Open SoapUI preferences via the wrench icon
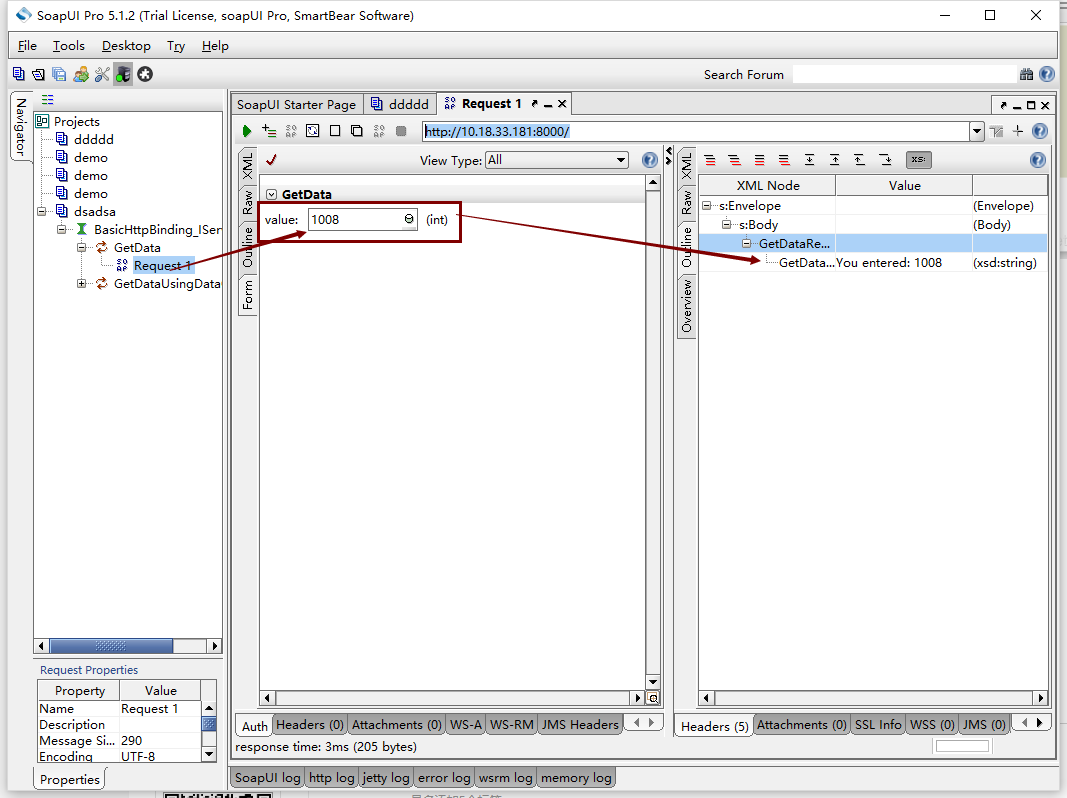This screenshot has height=798, width=1067. pyautogui.click(x=103, y=74)
